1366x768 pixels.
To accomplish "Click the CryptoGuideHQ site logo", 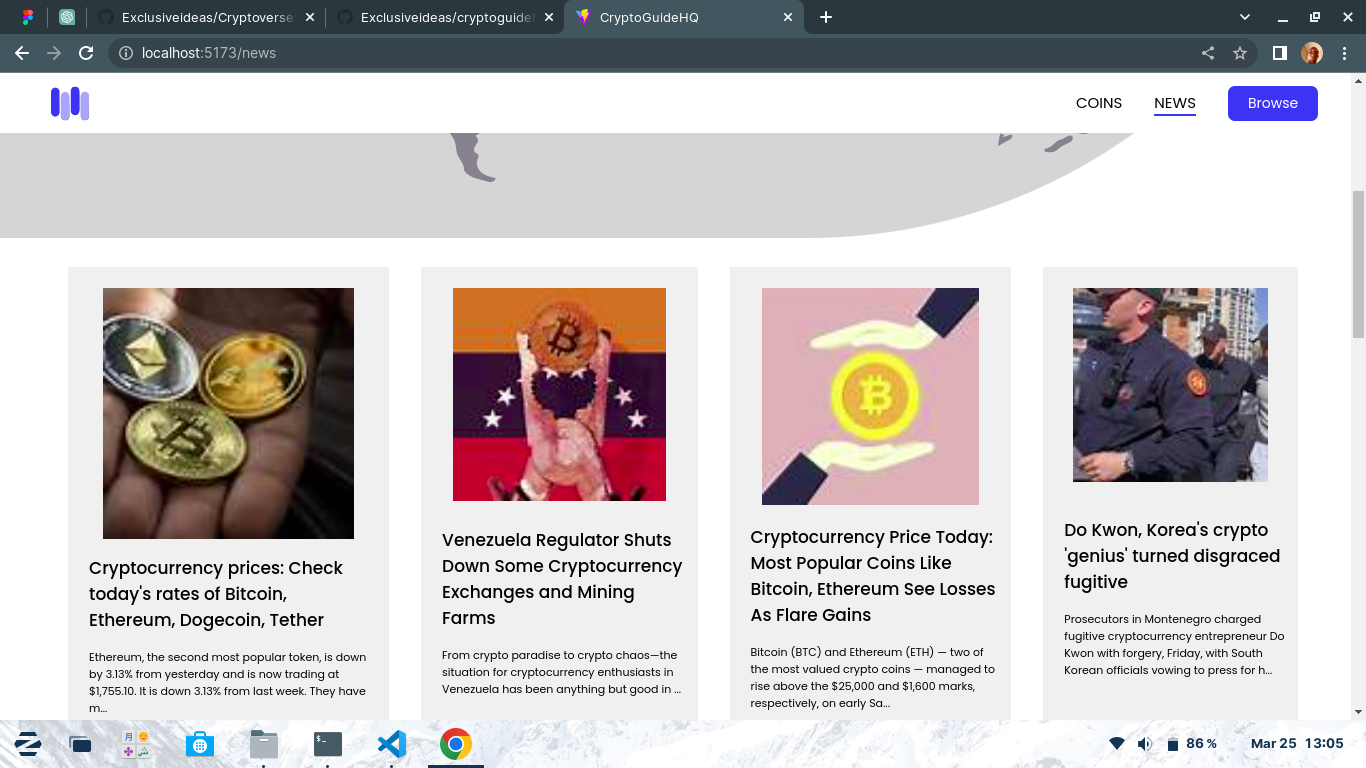I will pos(70,102).
